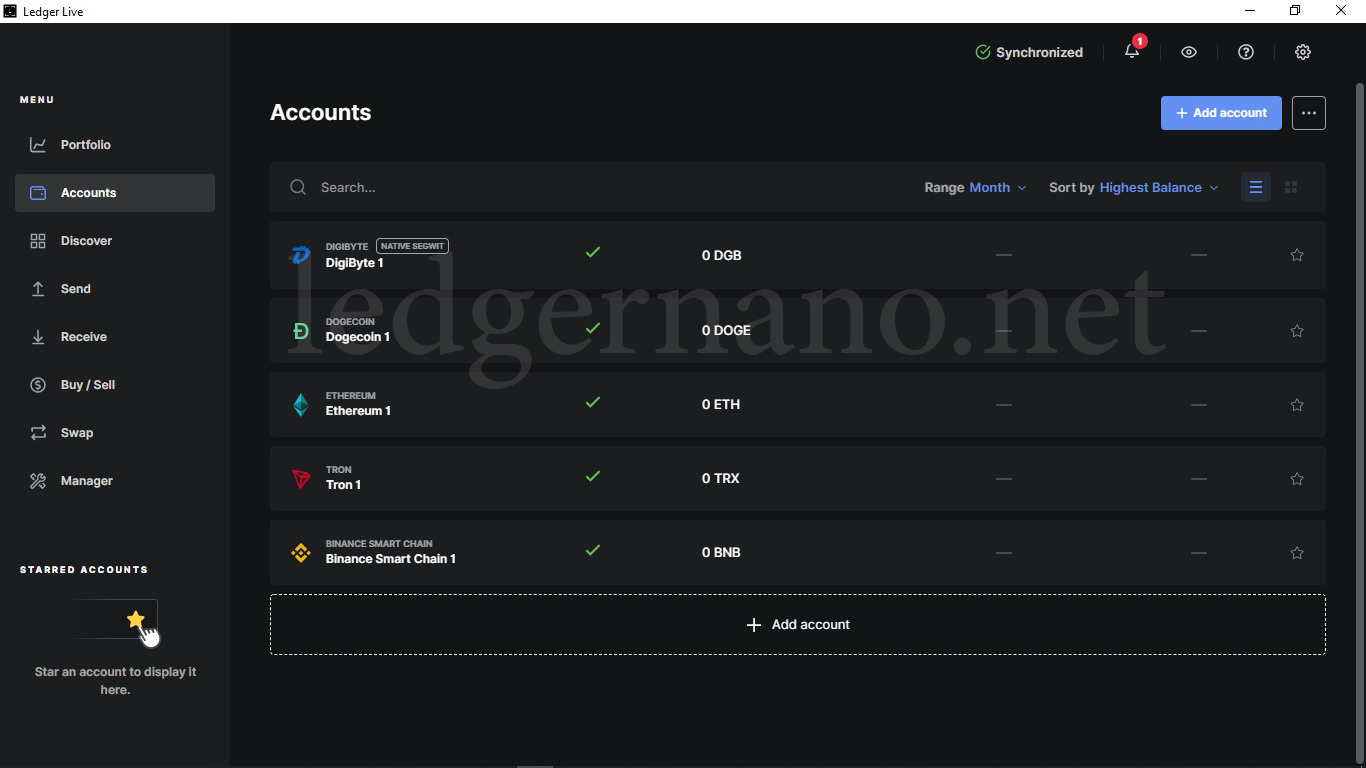Screen dimensions: 1366x768
Task: Open the Ethereum 1 account name
Action: (358, 411)
